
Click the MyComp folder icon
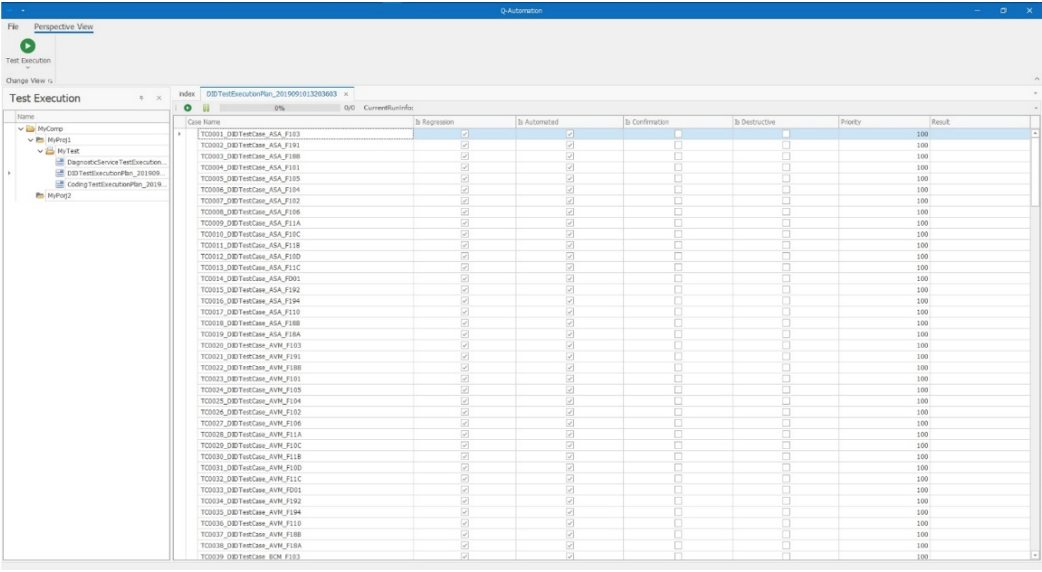[30, 129]
